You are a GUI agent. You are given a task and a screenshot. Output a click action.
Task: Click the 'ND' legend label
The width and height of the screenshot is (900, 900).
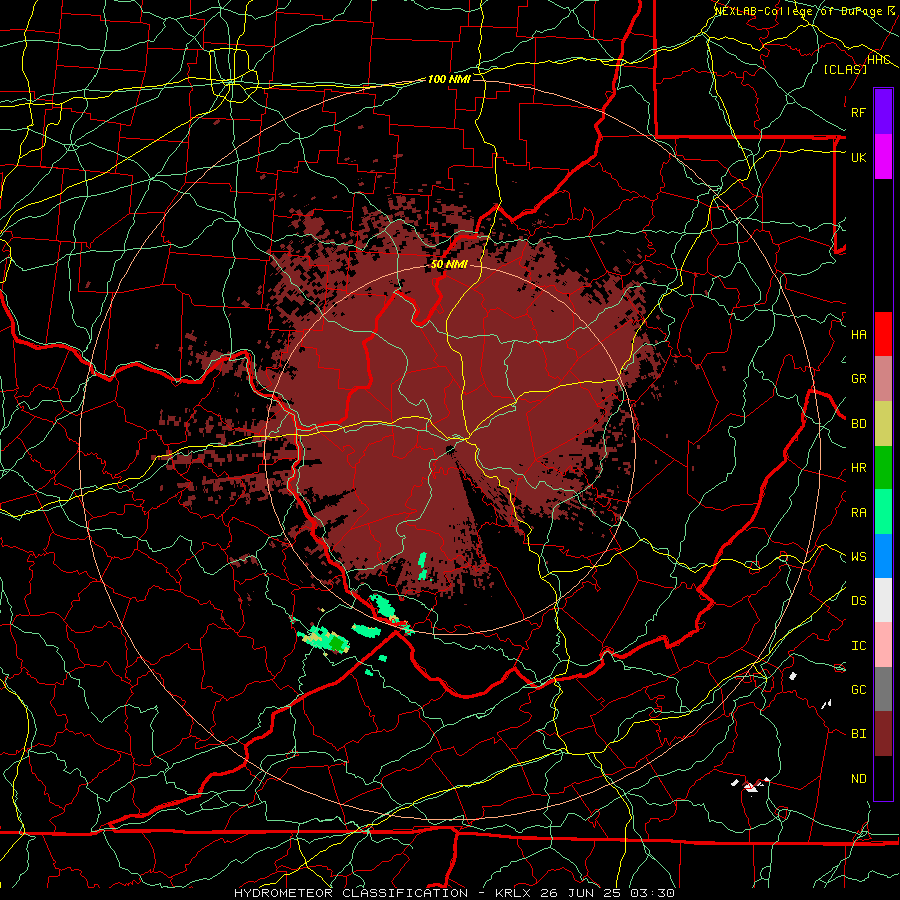(859, 779)
